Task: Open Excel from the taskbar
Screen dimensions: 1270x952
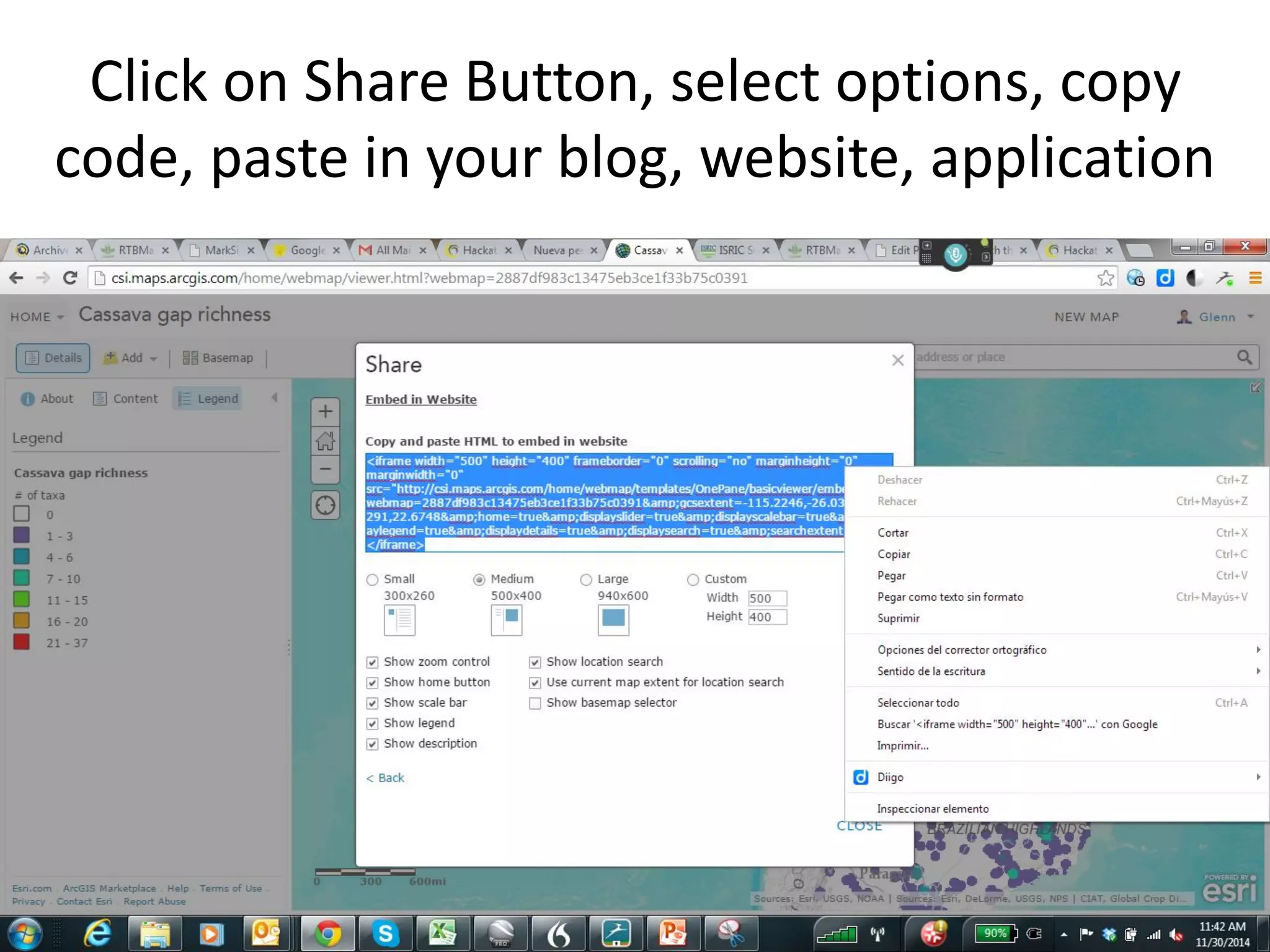Action: [x=442, y=933]
